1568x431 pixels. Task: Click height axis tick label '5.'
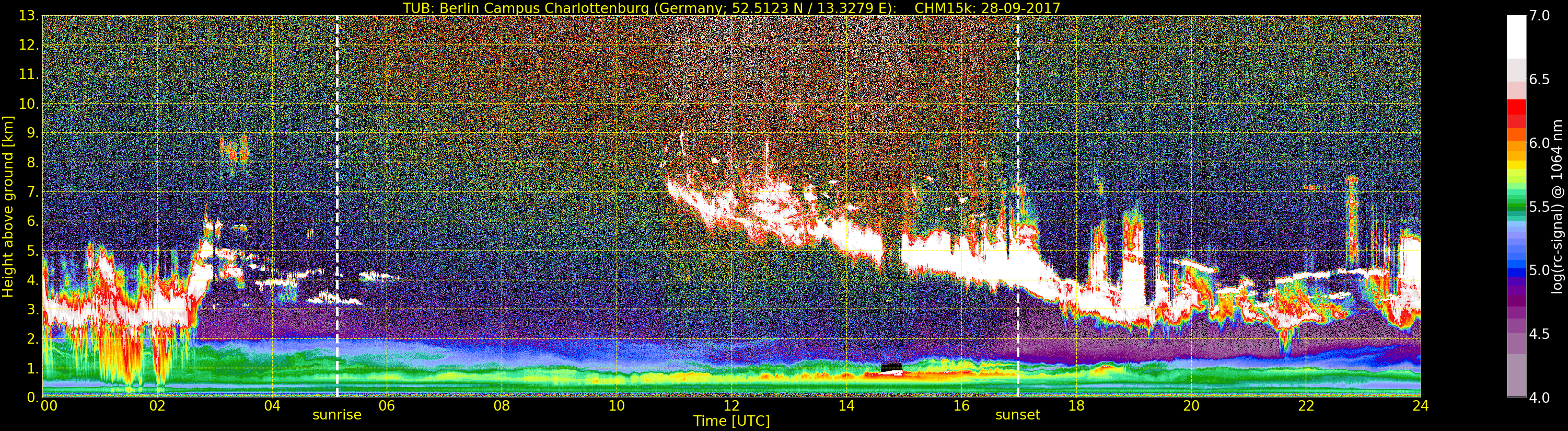(x=32, y=251)
